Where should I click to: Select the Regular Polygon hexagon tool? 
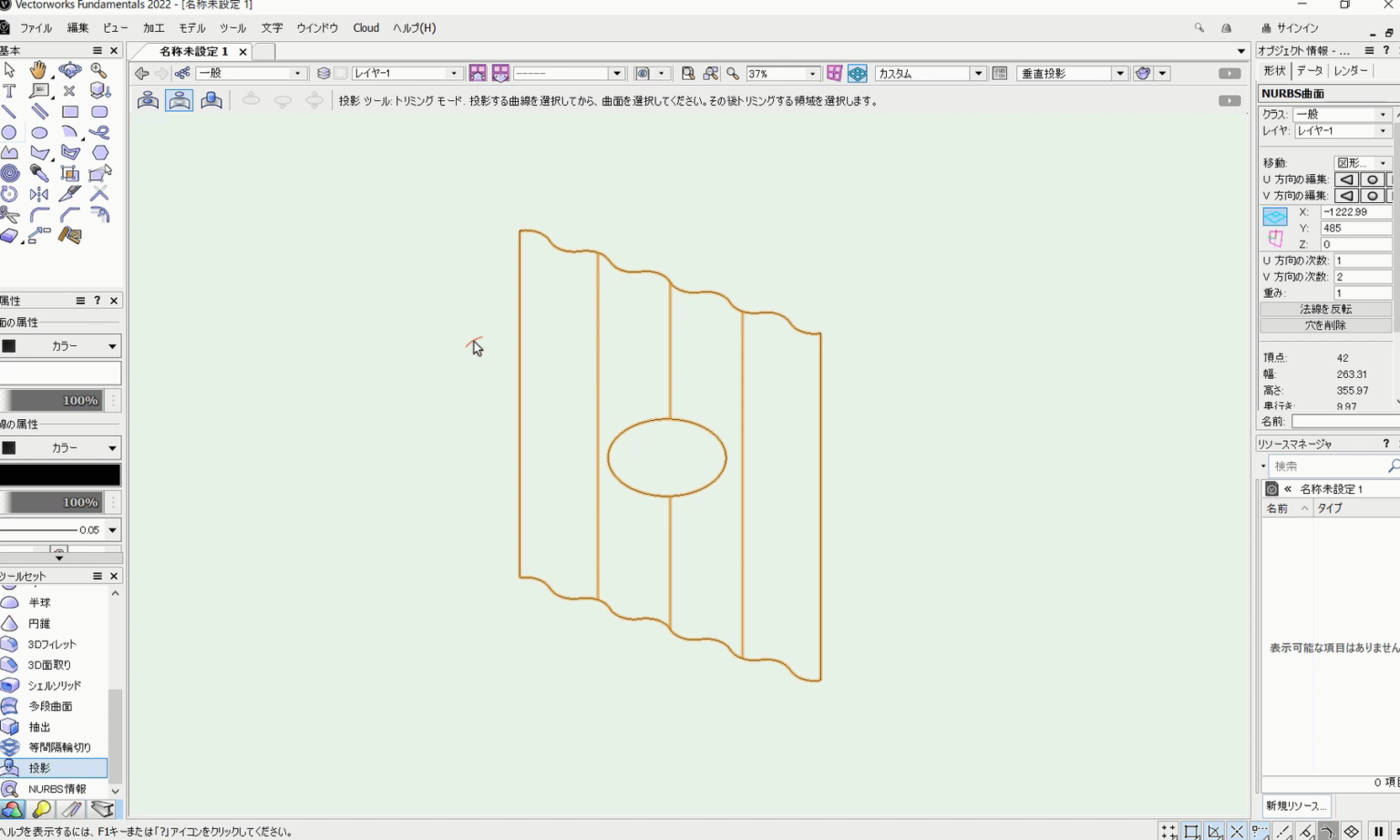point(99,153)
